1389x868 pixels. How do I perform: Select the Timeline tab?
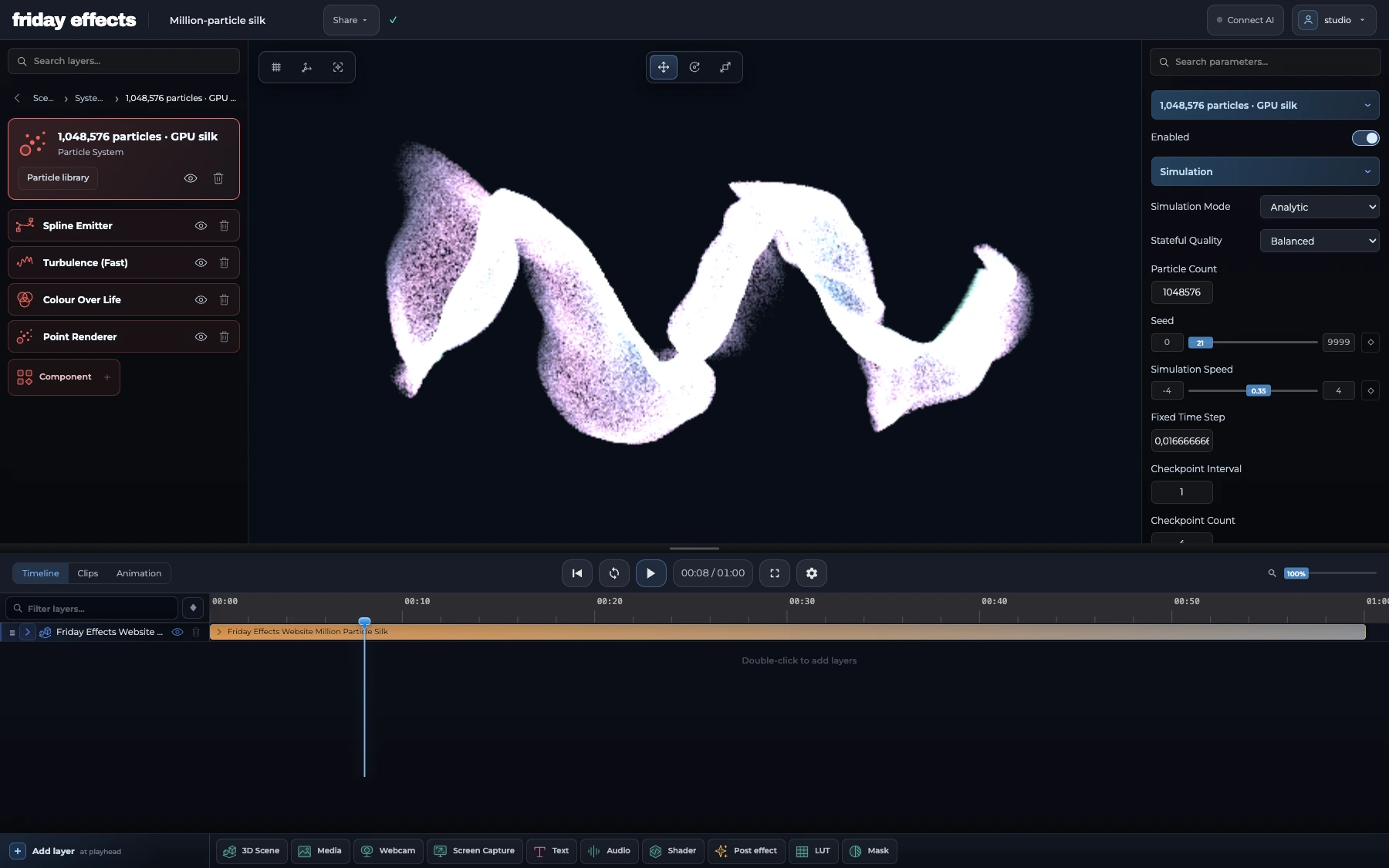click(40, 573)
